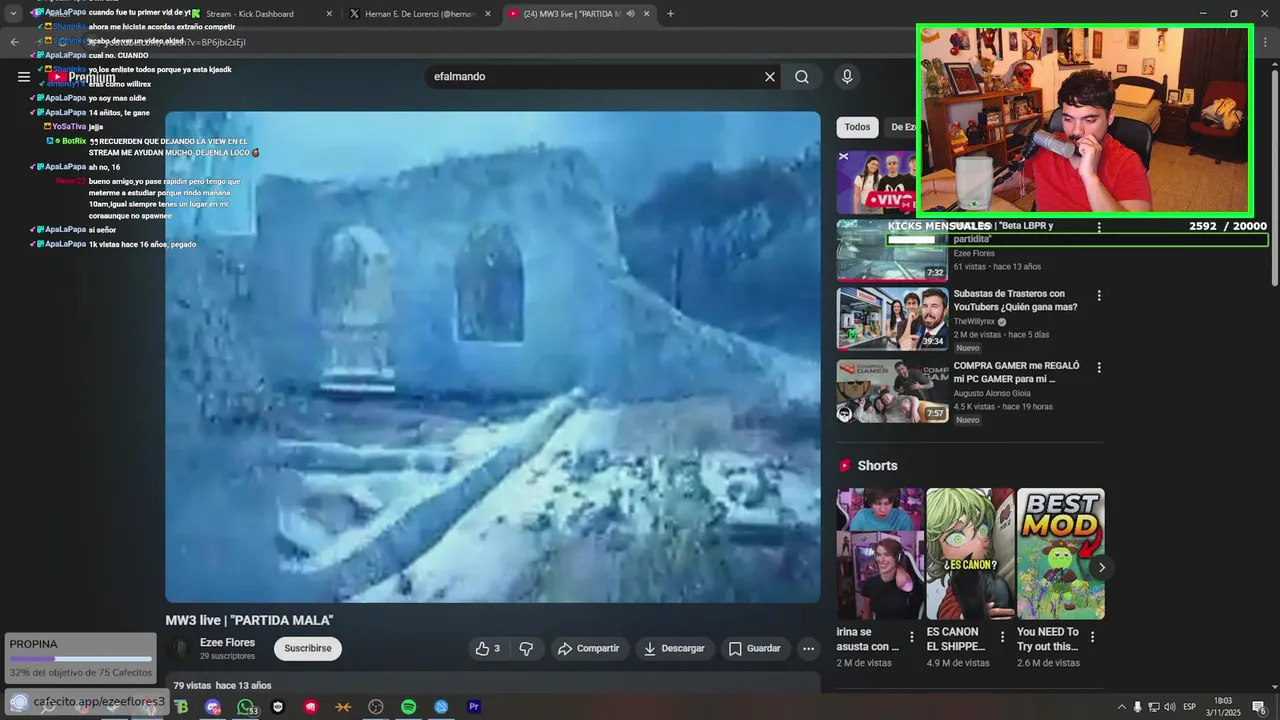
Task: Open the black shield icon taskbar app
Action: tap(278, 707)
